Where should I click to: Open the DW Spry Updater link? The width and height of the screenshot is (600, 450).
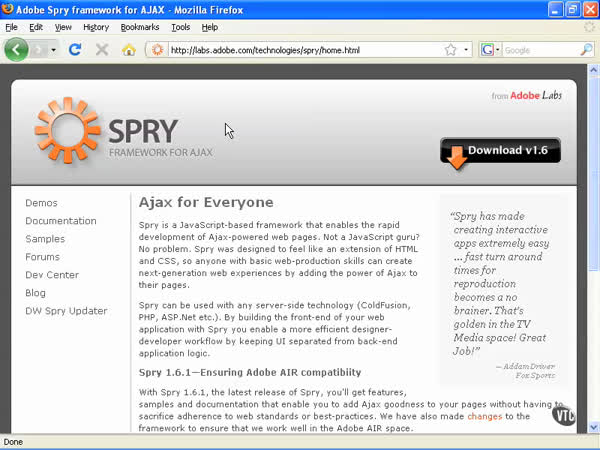[66, 311]
